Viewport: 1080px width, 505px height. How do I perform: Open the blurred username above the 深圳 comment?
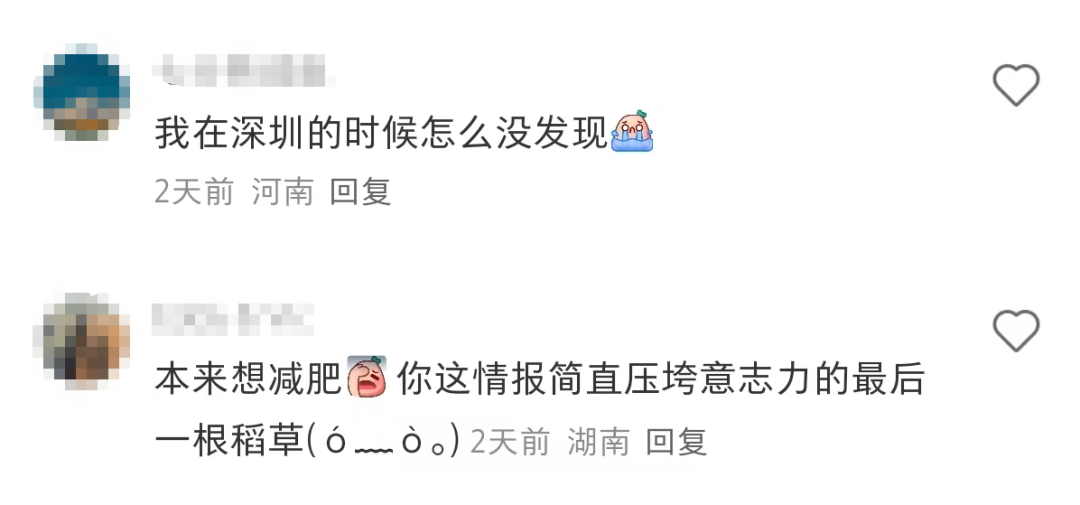coord(243,70)
